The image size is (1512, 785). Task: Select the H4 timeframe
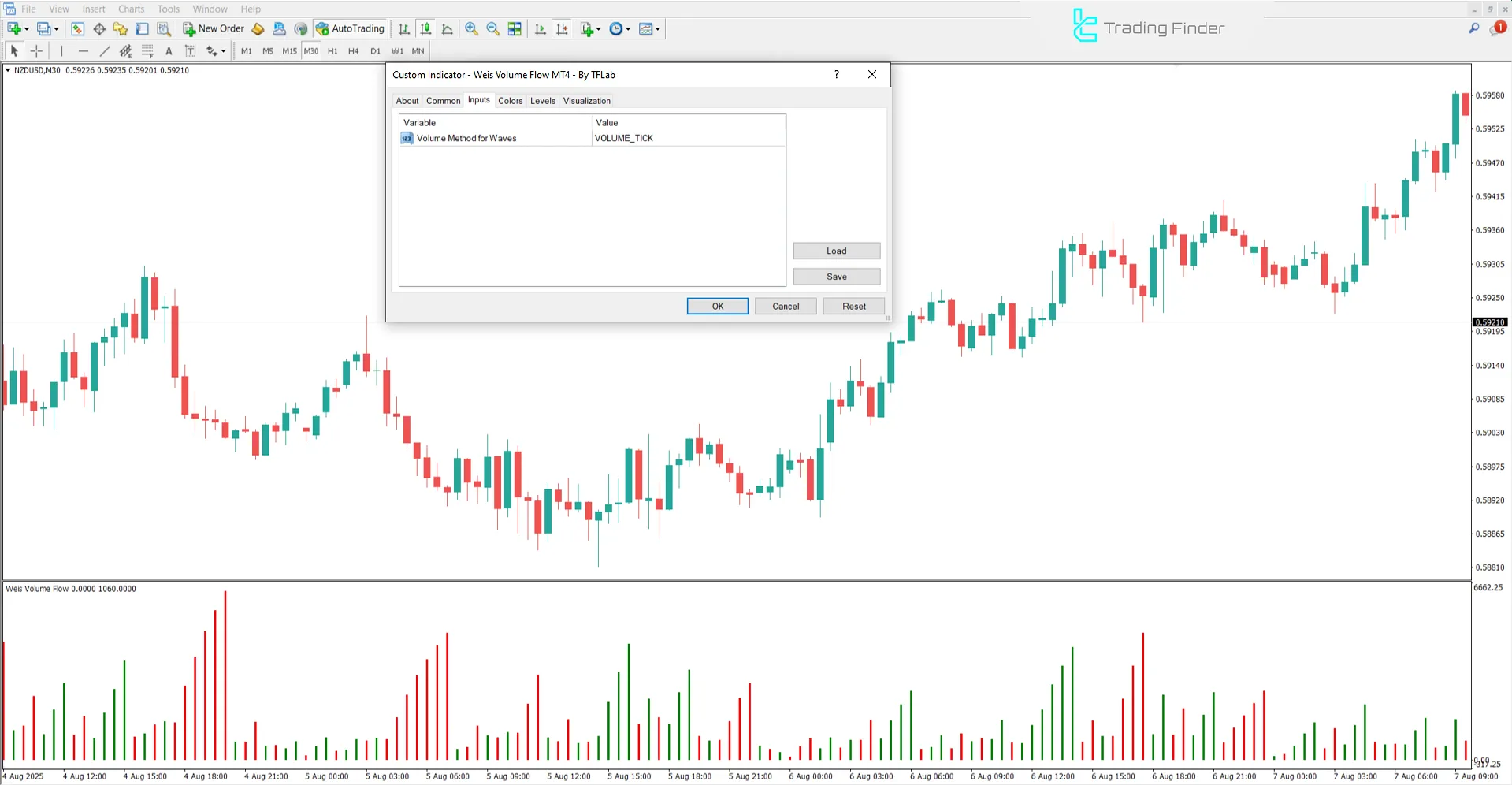click(353, 50)
